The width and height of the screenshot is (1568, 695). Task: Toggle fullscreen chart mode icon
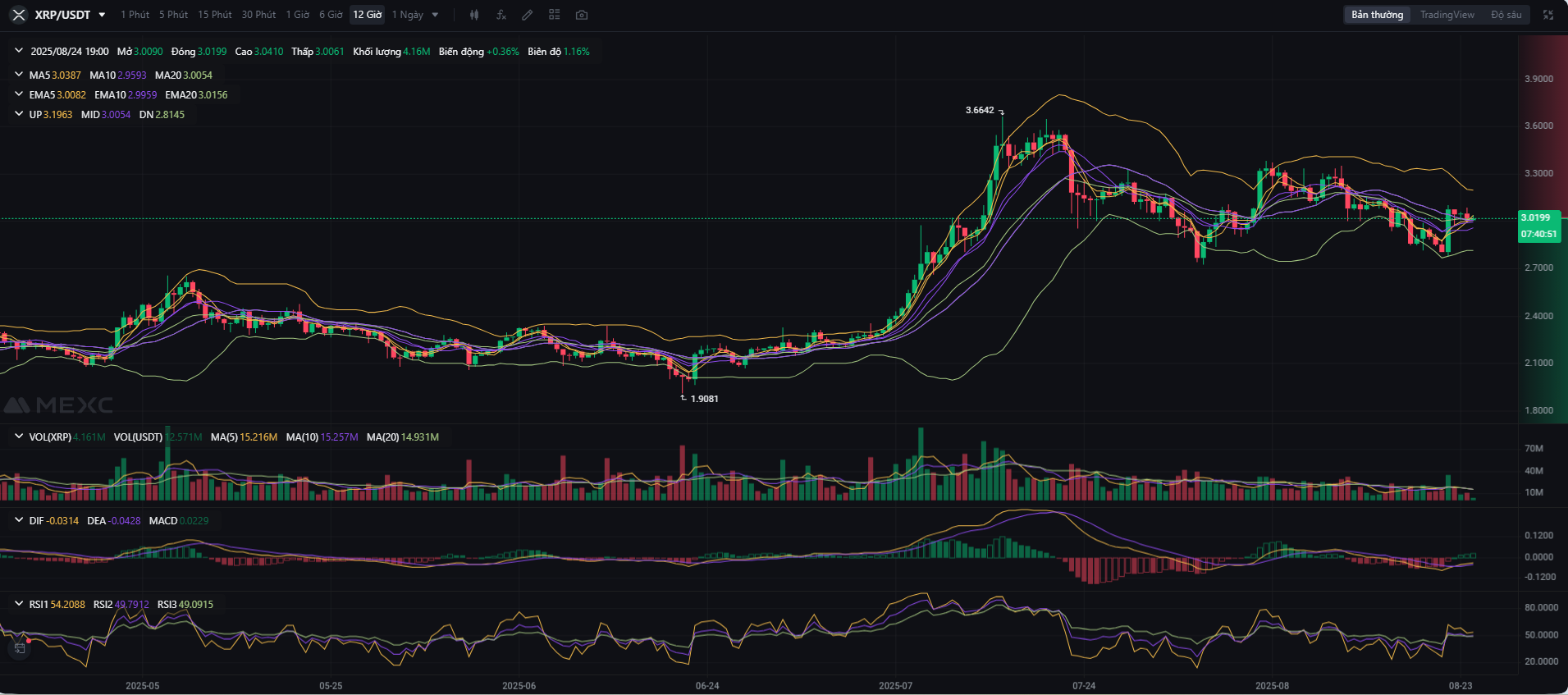click(1548, 15)
